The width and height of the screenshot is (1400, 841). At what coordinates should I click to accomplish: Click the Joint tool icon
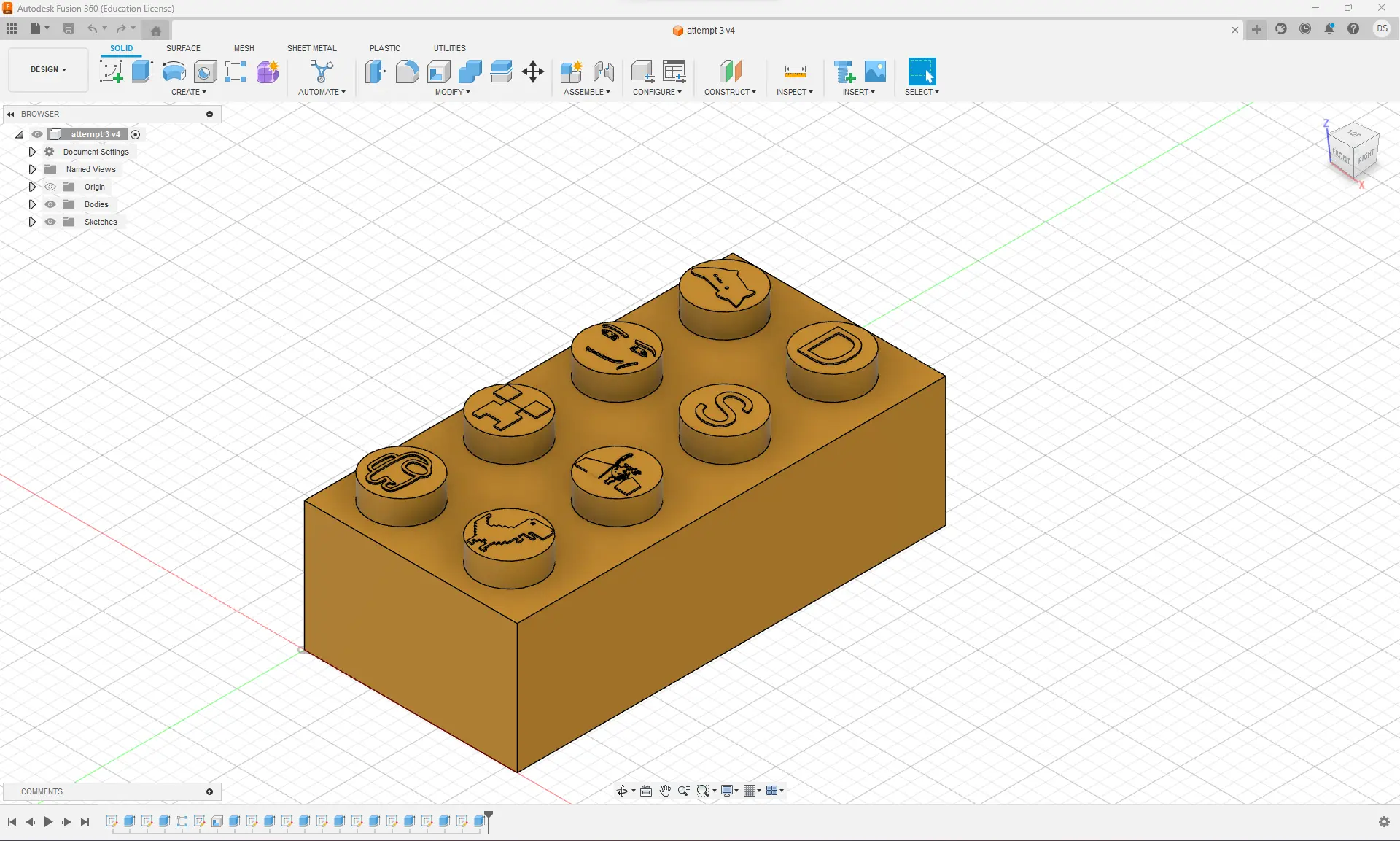[603, 71]
